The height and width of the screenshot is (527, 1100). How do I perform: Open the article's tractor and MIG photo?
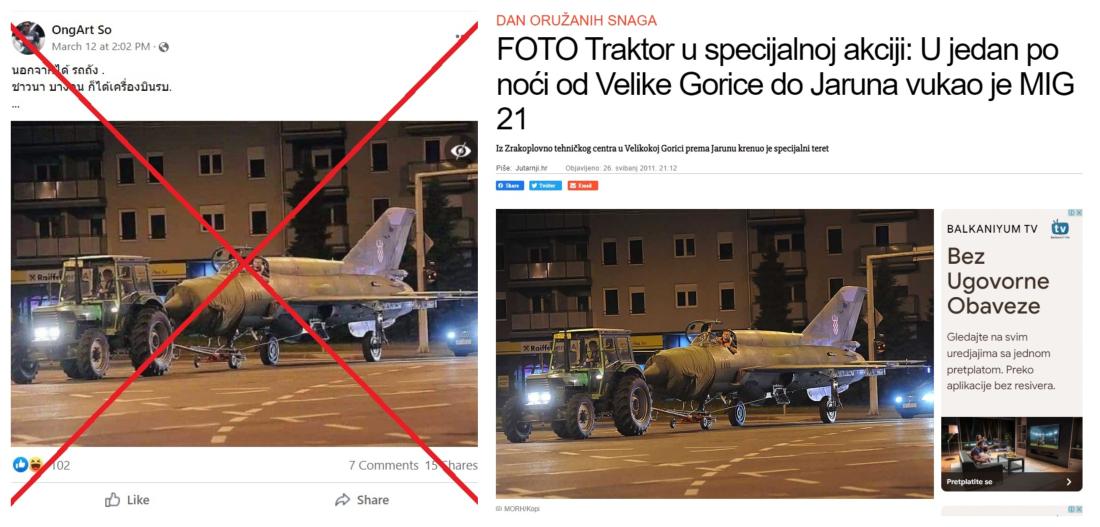pyautogui.click(x=714, y=354)
